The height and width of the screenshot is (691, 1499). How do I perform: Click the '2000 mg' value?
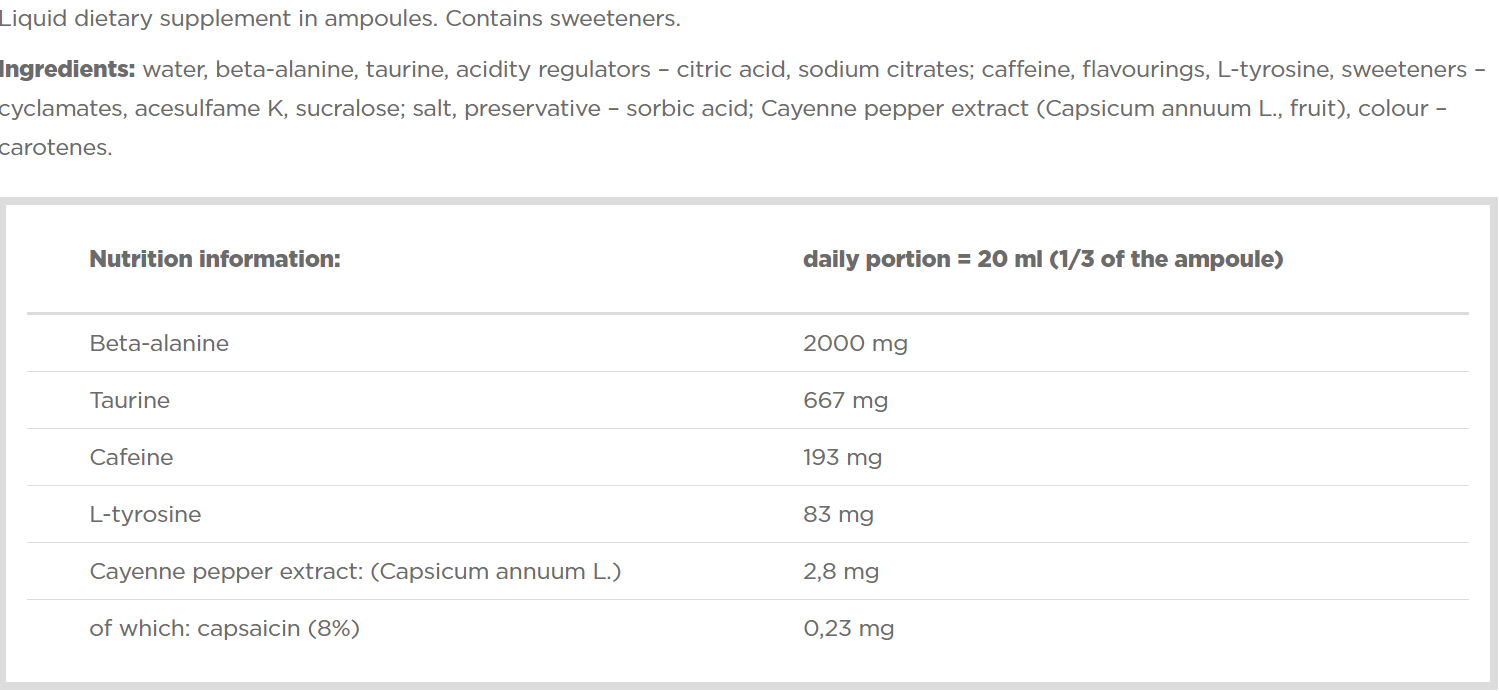(855, 344)
